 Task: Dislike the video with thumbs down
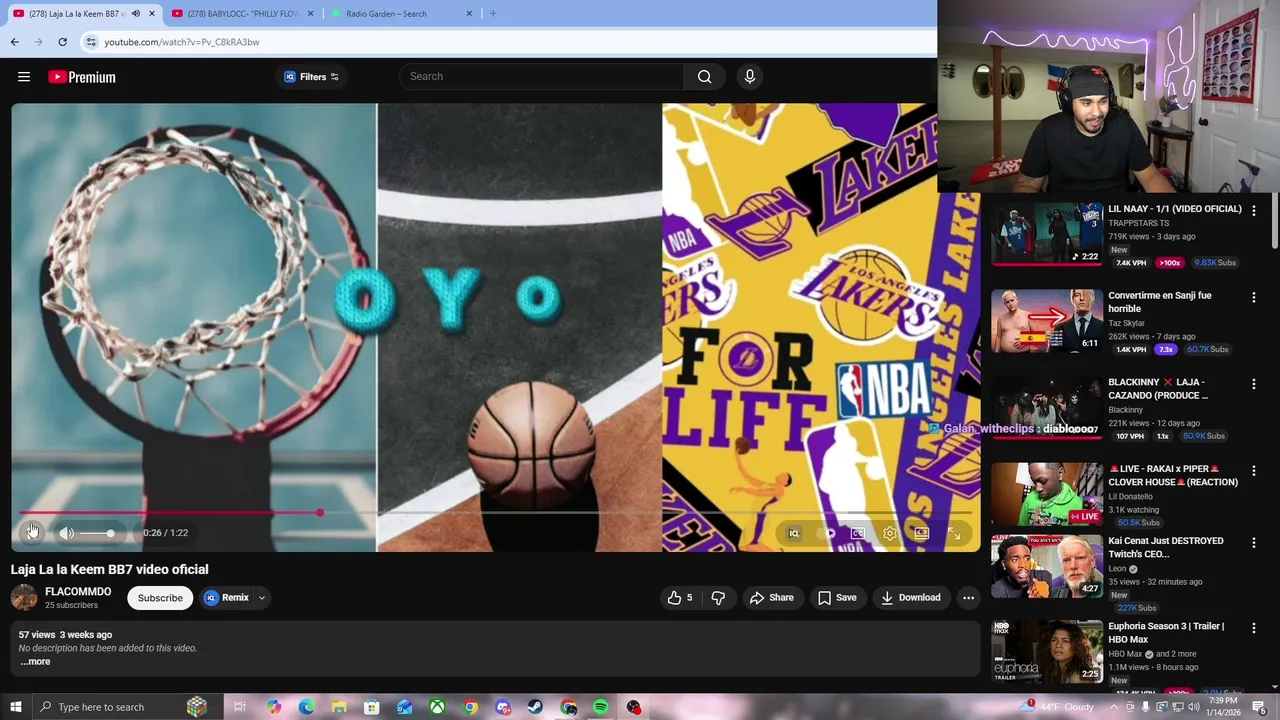[718, 598]
